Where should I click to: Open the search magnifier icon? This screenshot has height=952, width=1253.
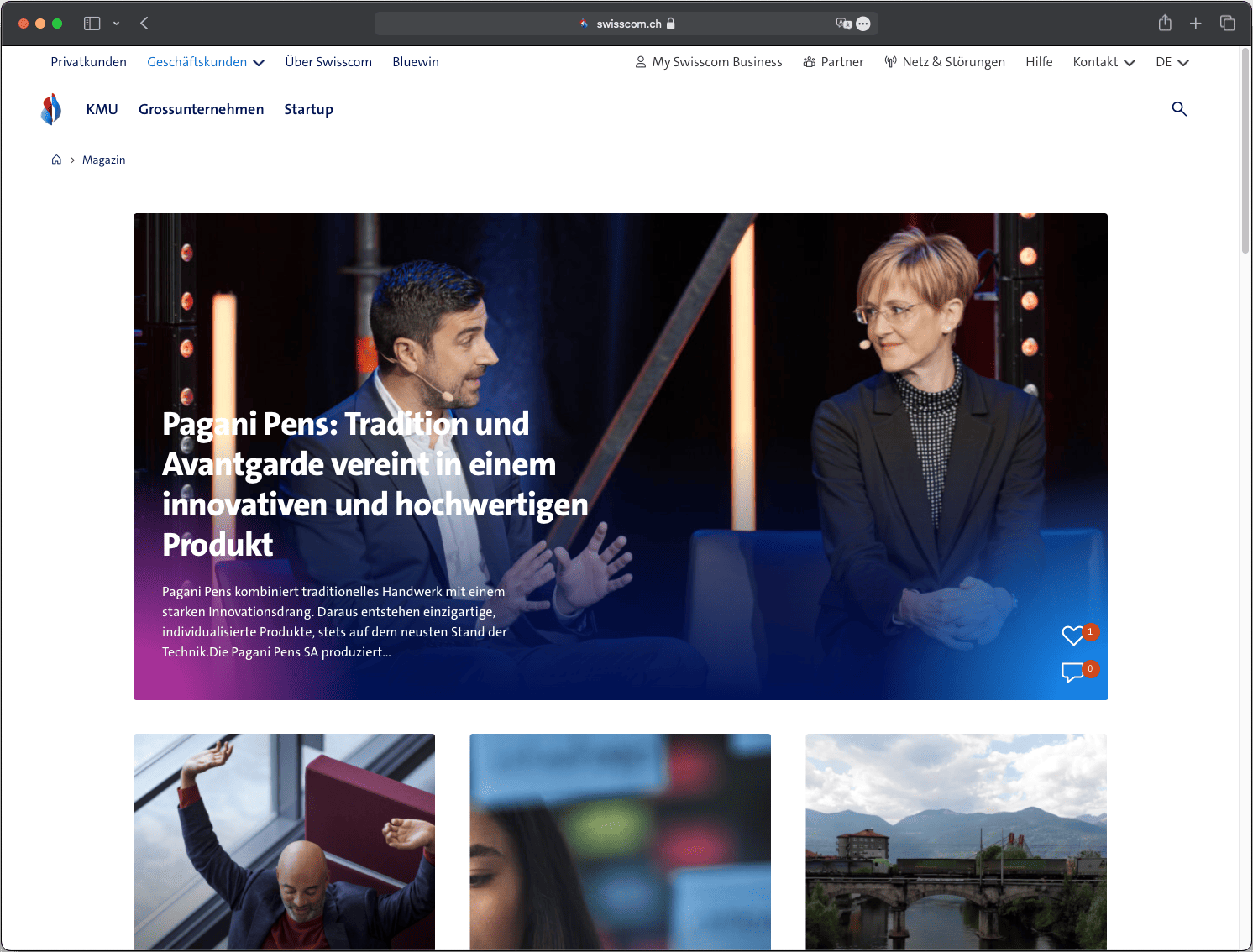tap(1178, 109)
